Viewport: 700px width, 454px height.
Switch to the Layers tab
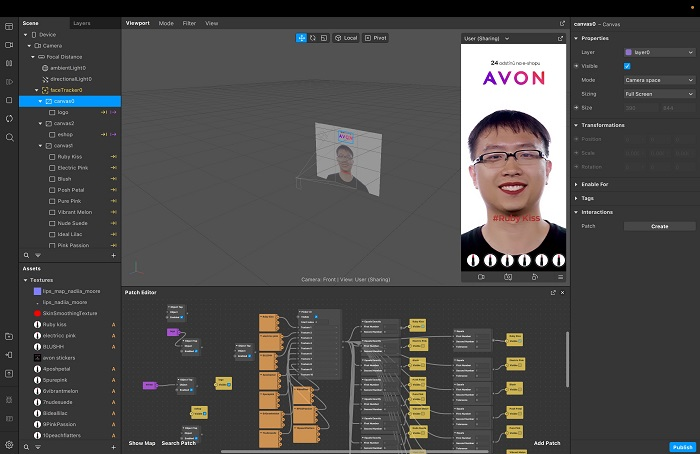(x=82, y=22)
